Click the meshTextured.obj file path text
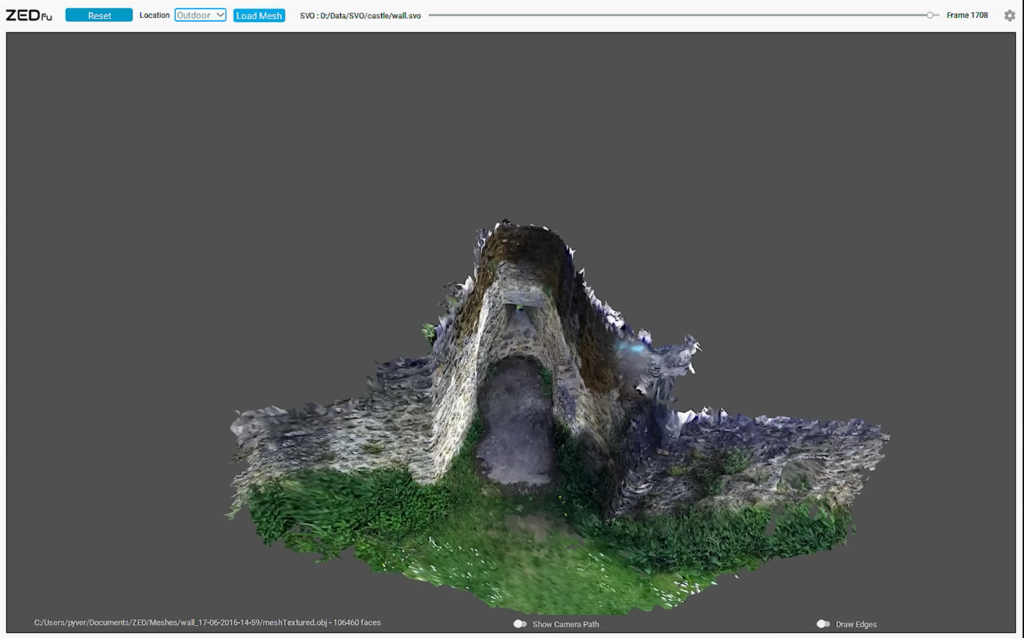This screenshot has width=1024, height=638. 207,623
